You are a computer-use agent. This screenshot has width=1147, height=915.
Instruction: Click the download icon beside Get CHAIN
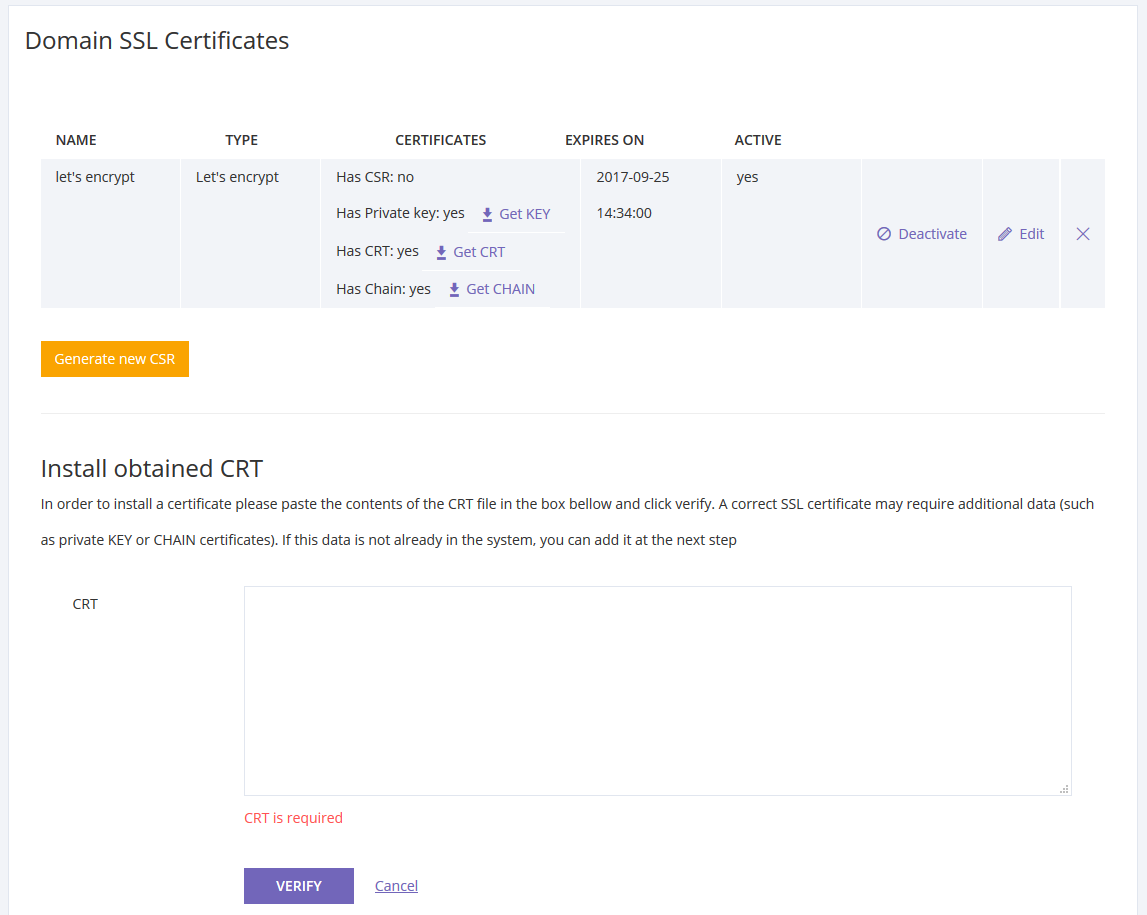click(x=454, y=290)
